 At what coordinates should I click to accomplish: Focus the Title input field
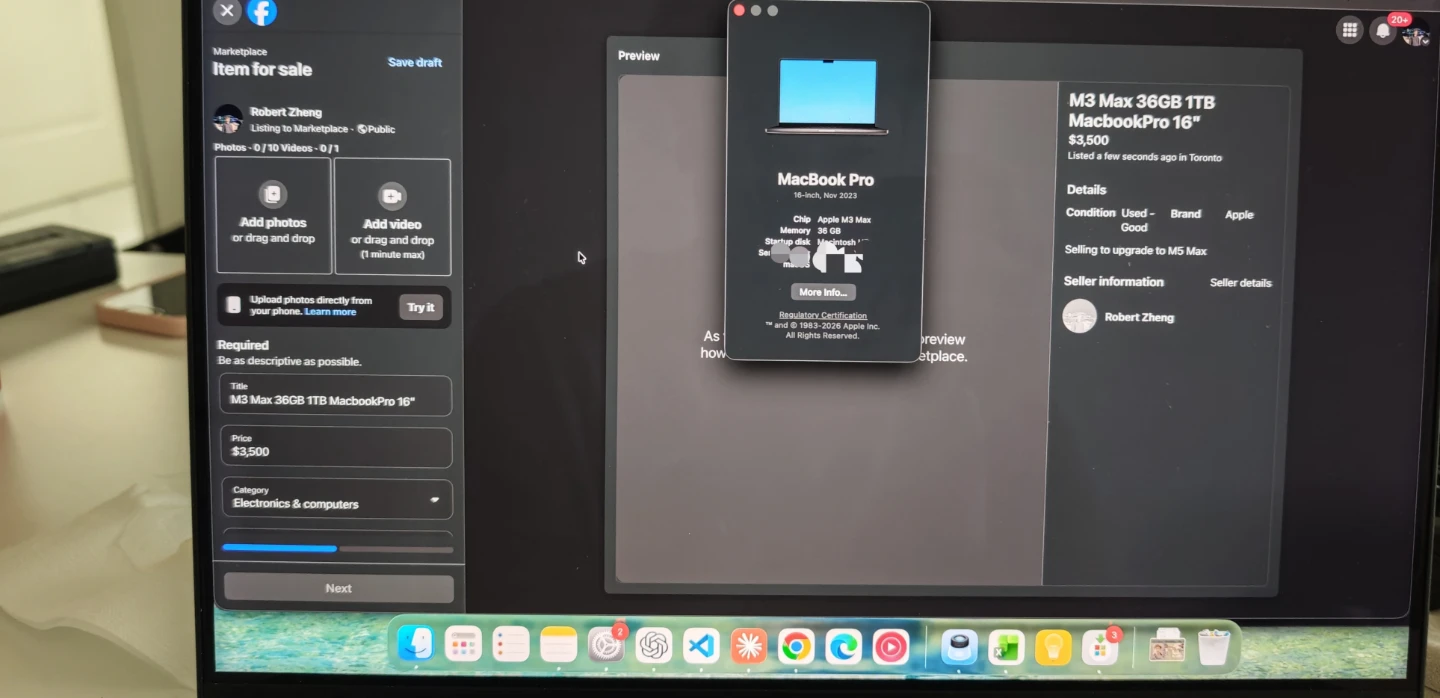coord(336,395)
